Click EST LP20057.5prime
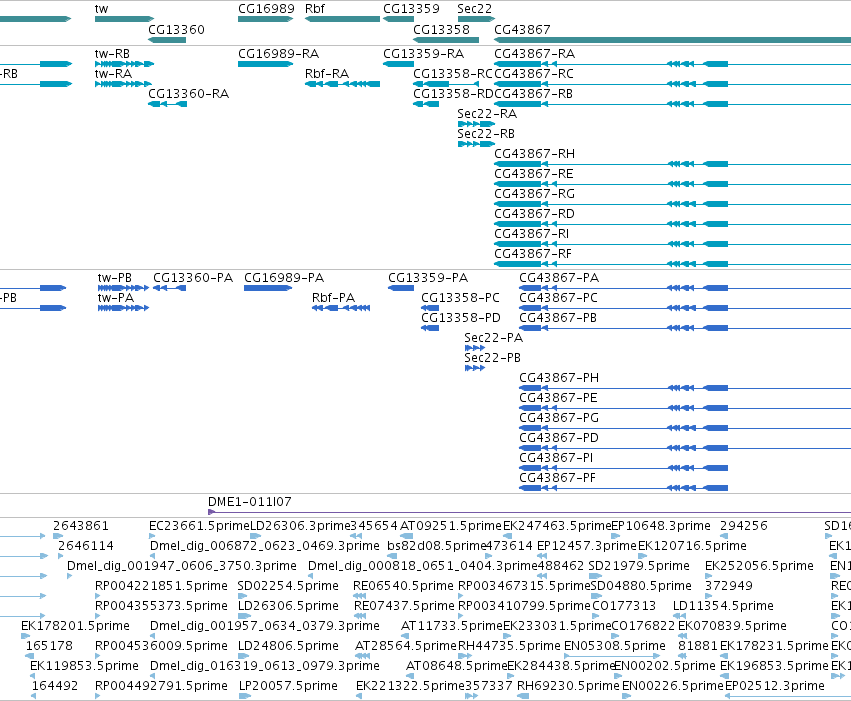The height and width of the screenshot is (701, 851). pos(288,686)
